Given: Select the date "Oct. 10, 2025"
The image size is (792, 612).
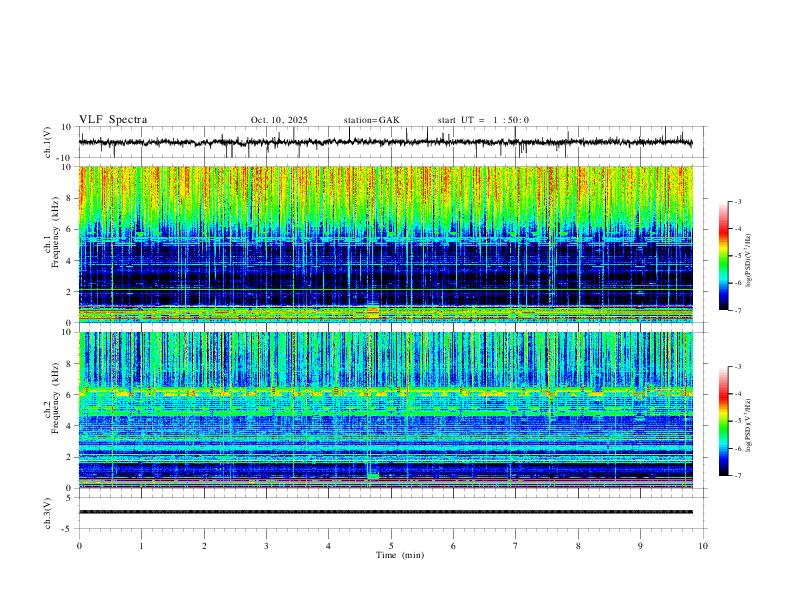Looking at the screenshot, I should 279,120.
